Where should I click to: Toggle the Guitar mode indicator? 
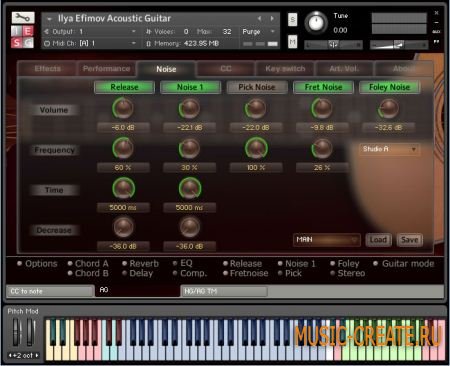pos(376,263)
